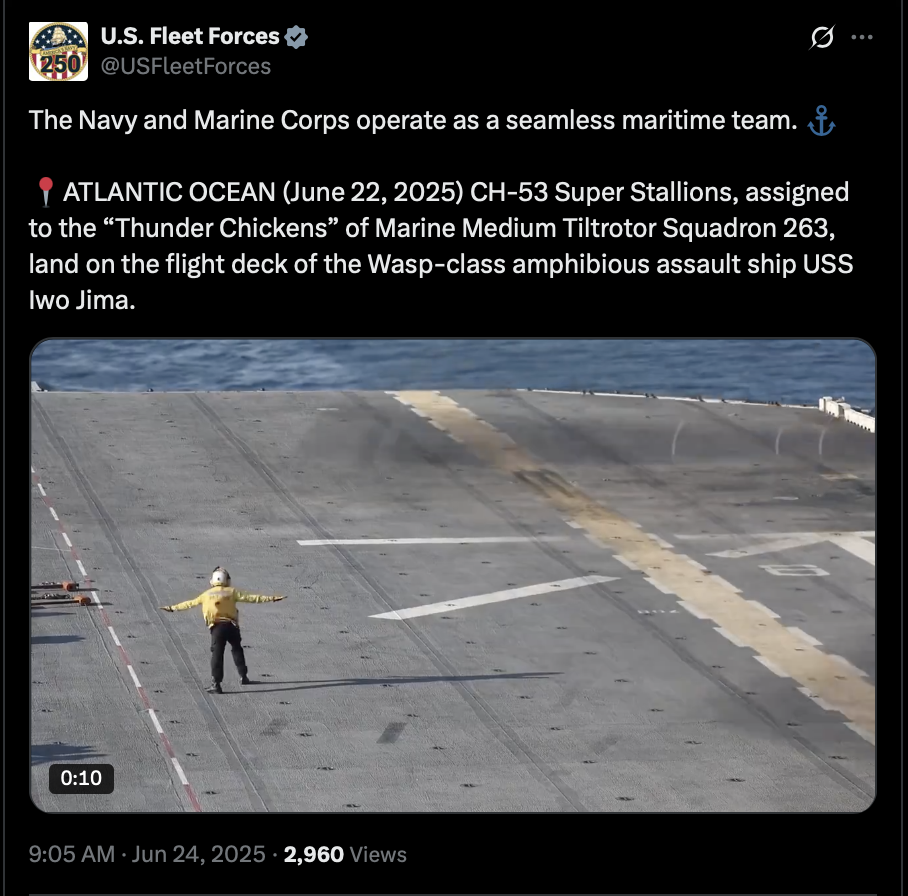Click the blue verified checkmark badge
This screenshot has height=896, width=908.
296,37
